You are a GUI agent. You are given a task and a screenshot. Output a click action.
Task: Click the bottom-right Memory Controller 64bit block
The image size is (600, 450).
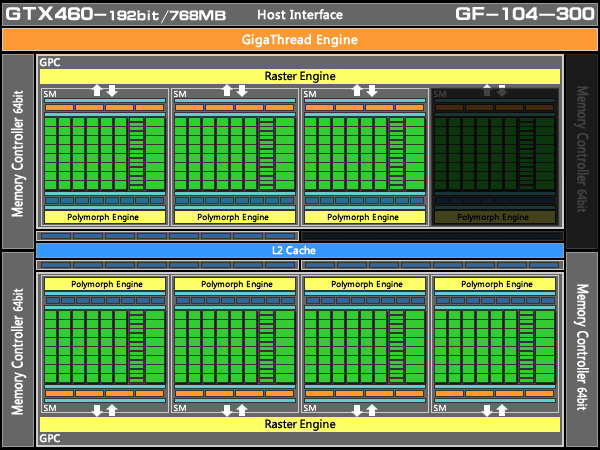point(582,348)
